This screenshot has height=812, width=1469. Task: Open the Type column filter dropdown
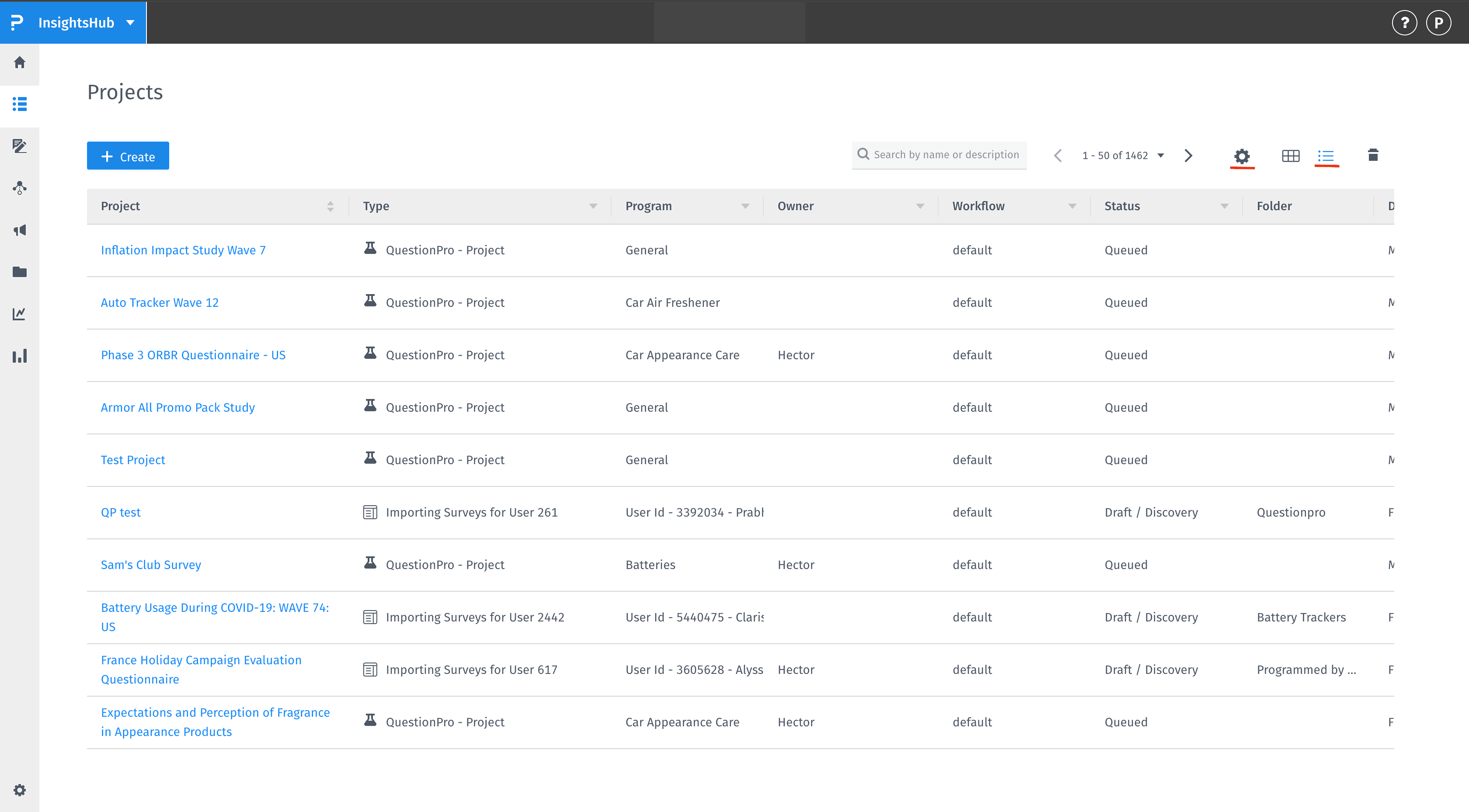593,206
